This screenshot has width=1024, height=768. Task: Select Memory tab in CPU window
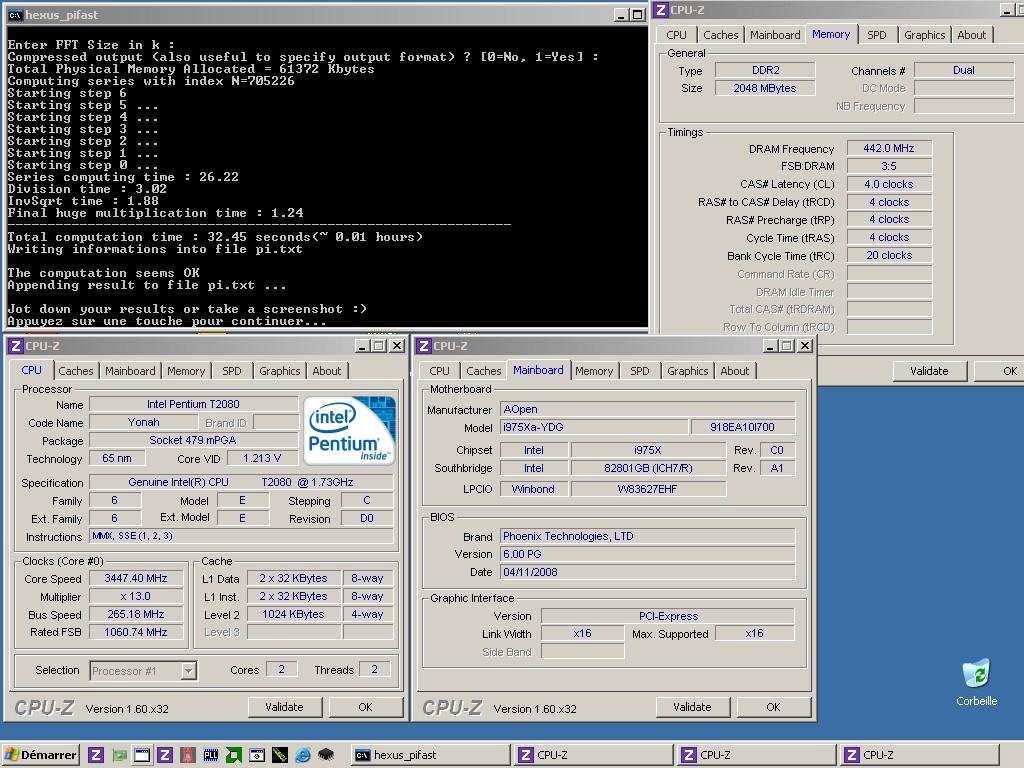pos(185,371)
